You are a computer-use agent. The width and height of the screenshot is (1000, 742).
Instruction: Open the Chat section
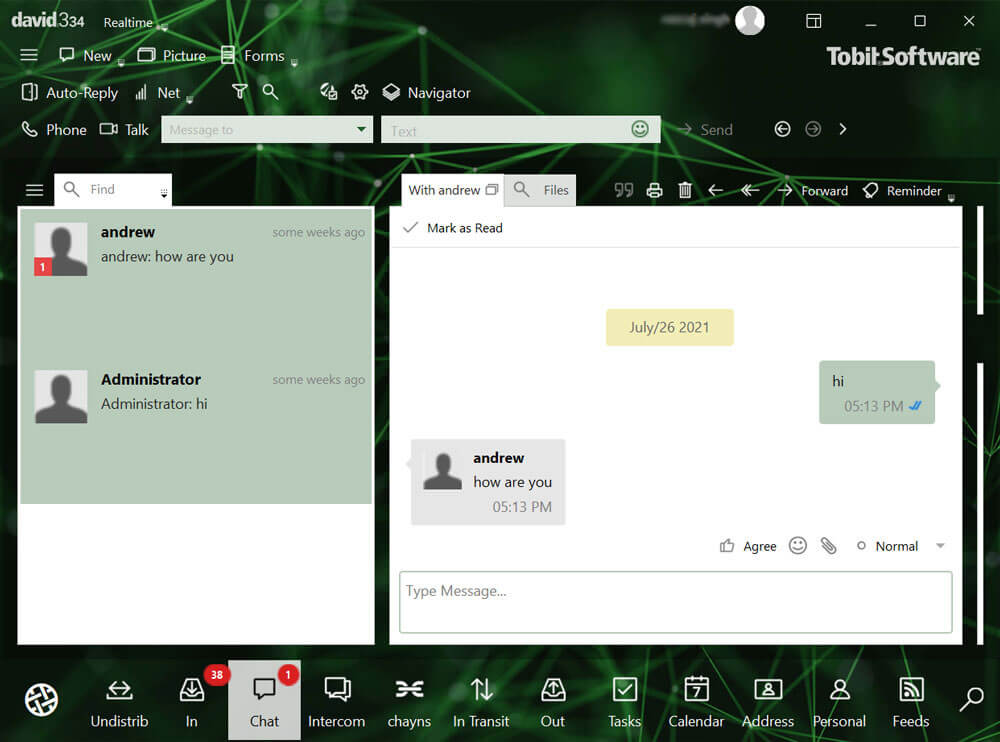pos(264,701)
